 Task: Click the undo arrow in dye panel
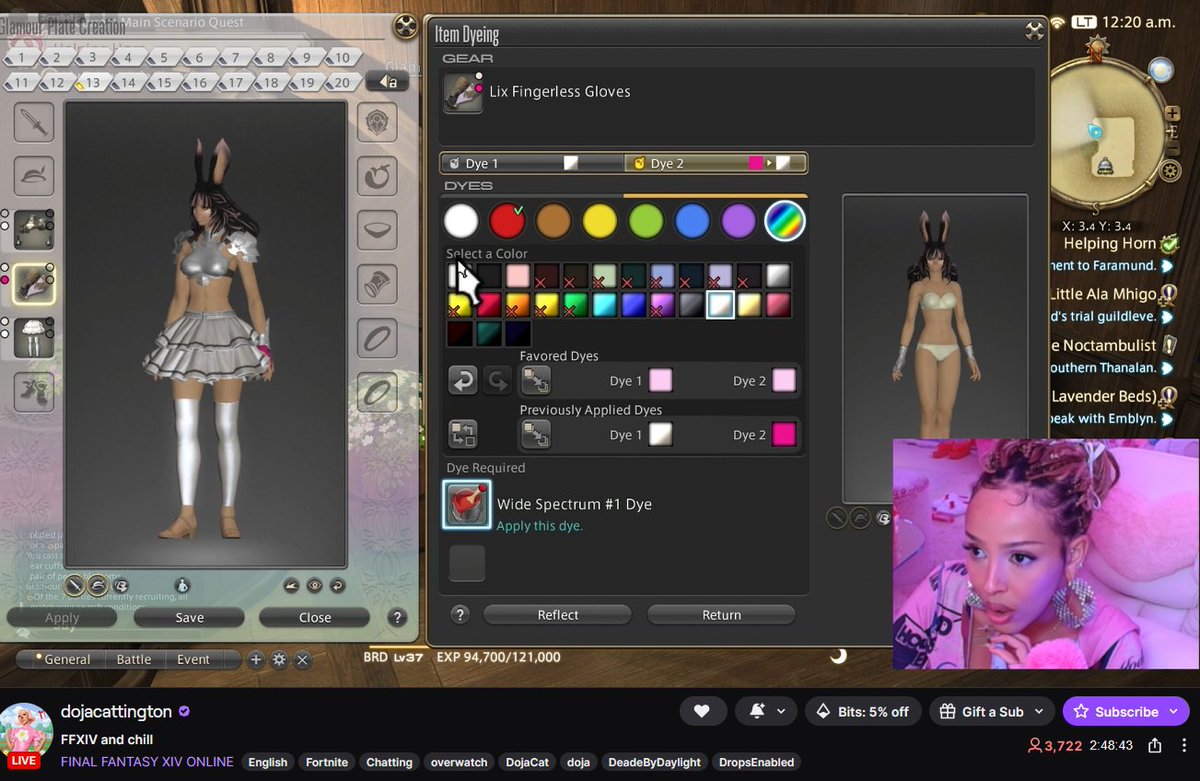point(463,380)
